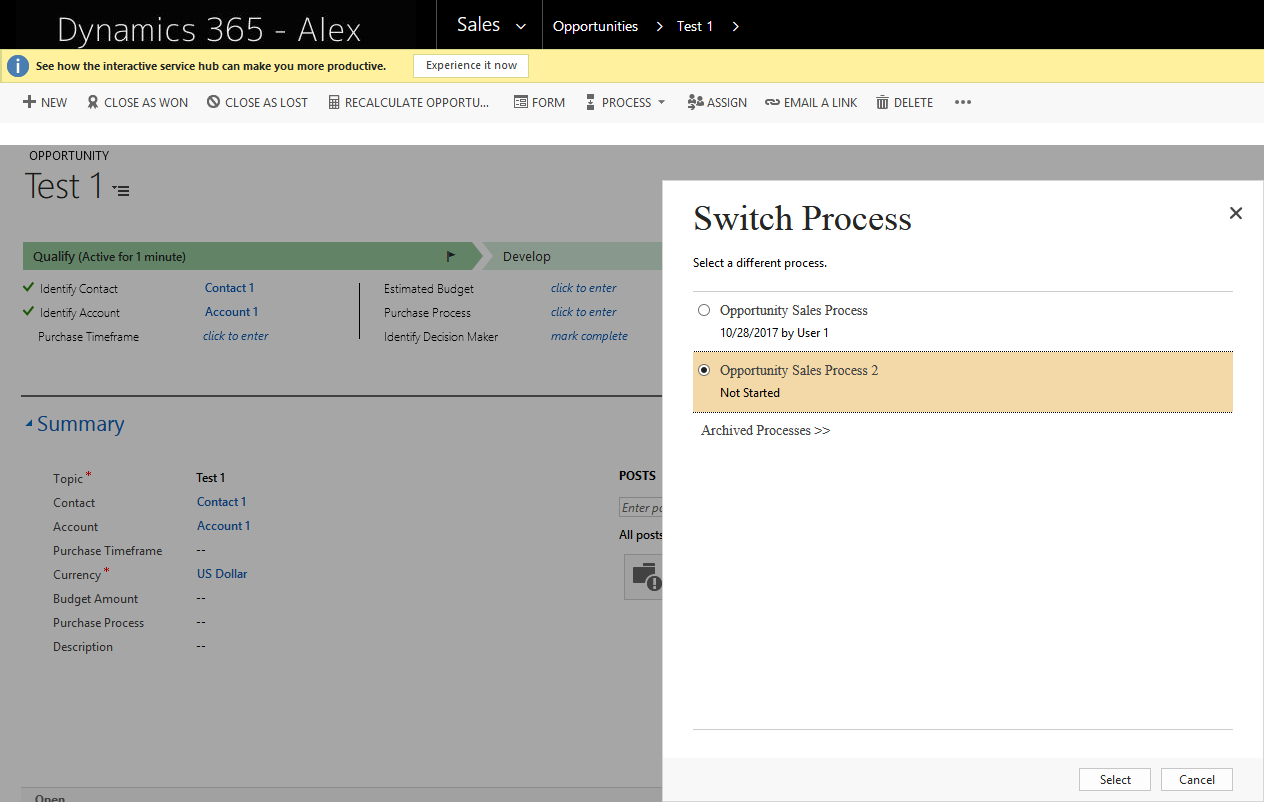Select the Opportunity Sales Process 2 radio button

pos(704,369)
